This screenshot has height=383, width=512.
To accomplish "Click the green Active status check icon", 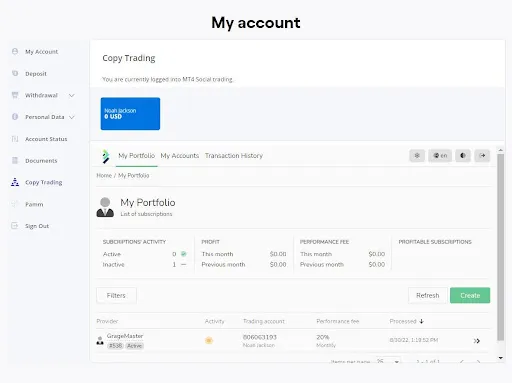I will (183, 254).
